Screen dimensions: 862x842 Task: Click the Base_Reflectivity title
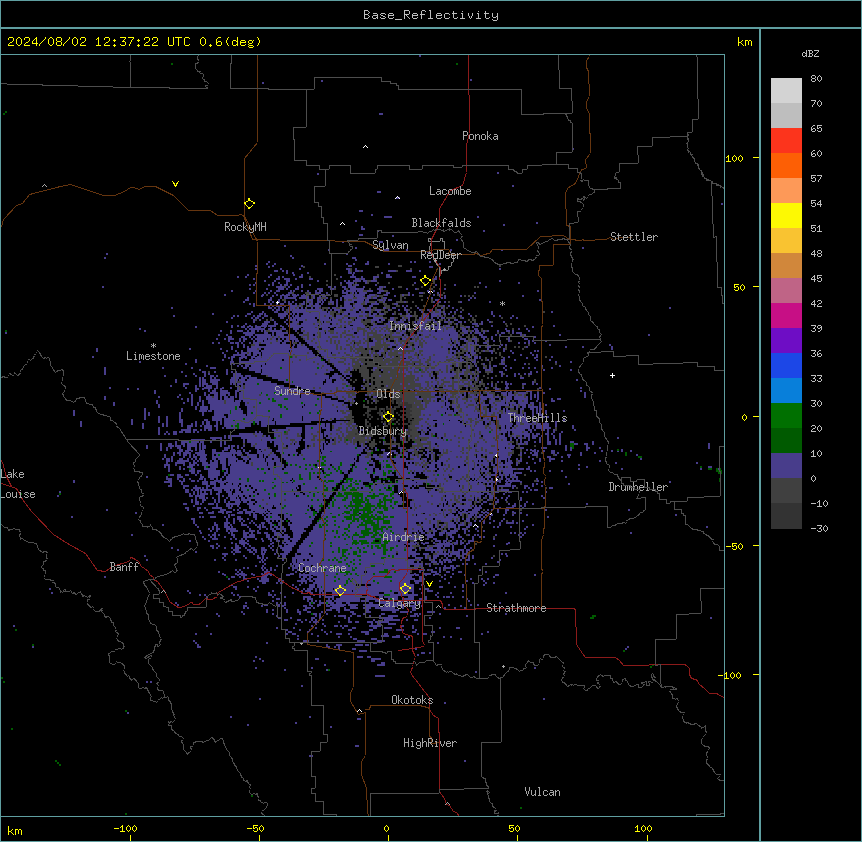pos(431,15)
